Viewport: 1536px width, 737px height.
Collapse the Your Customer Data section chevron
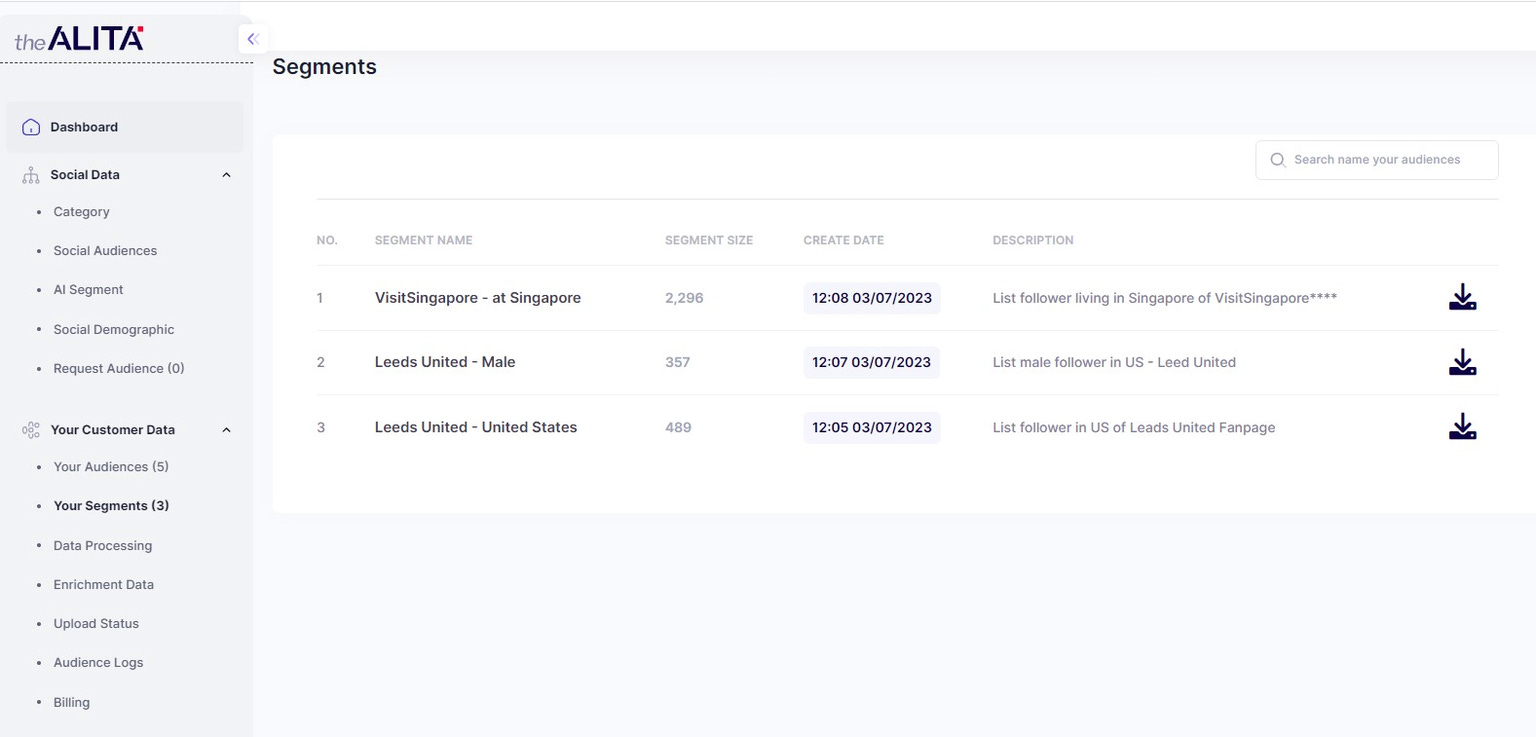[x=226, y=430]
